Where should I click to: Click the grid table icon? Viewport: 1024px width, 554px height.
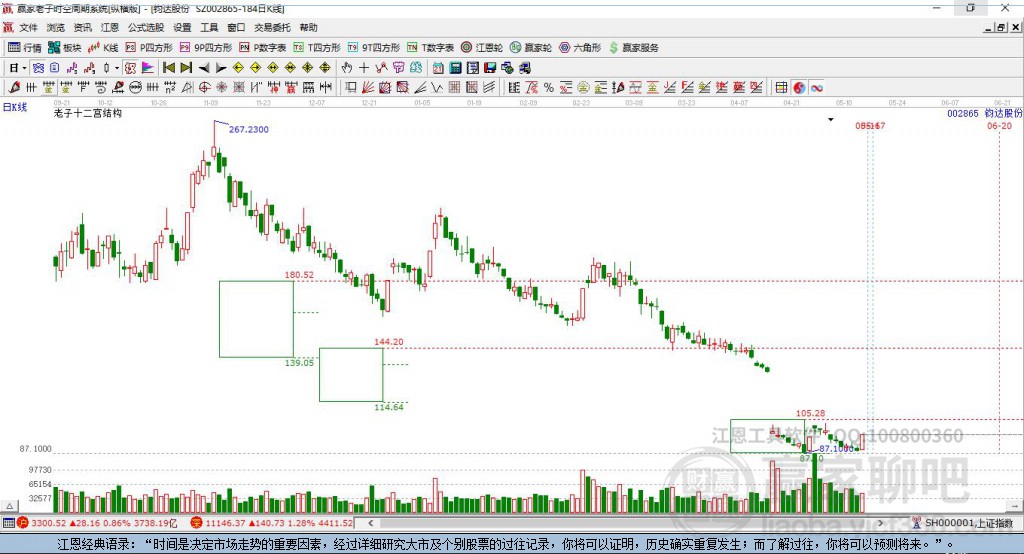click(781, 88)
